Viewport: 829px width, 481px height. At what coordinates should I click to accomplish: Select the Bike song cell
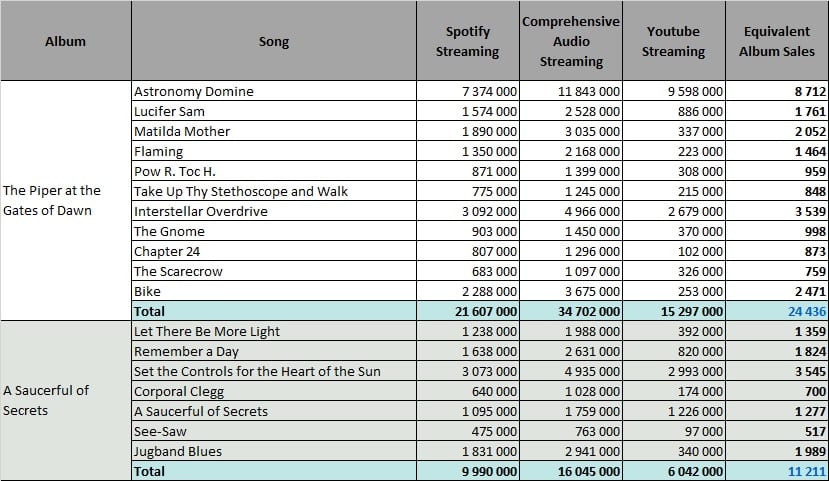(x=274, y=291)
